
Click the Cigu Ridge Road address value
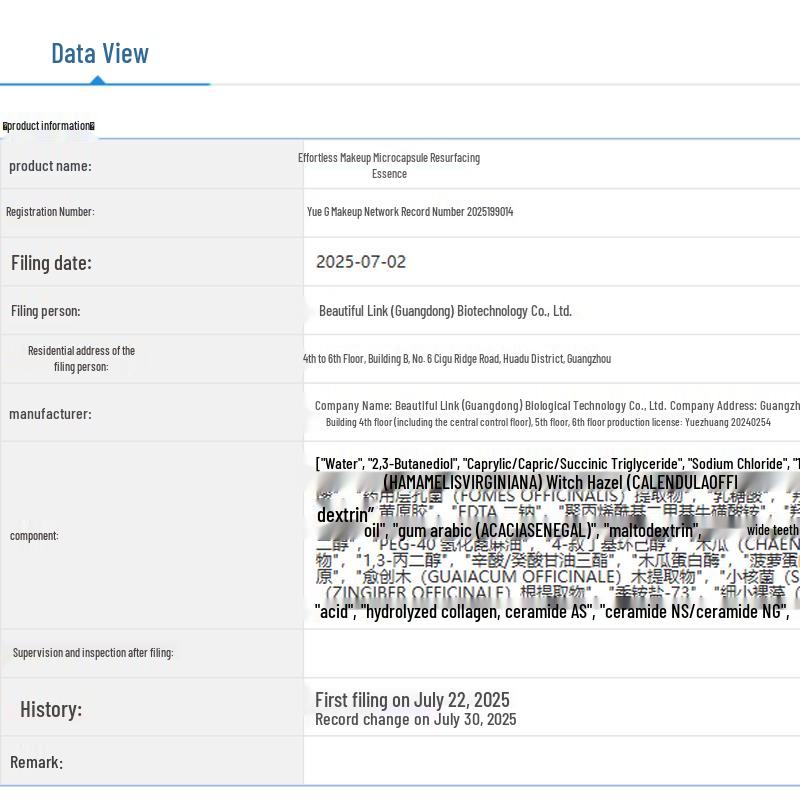(x=457, y=359)
